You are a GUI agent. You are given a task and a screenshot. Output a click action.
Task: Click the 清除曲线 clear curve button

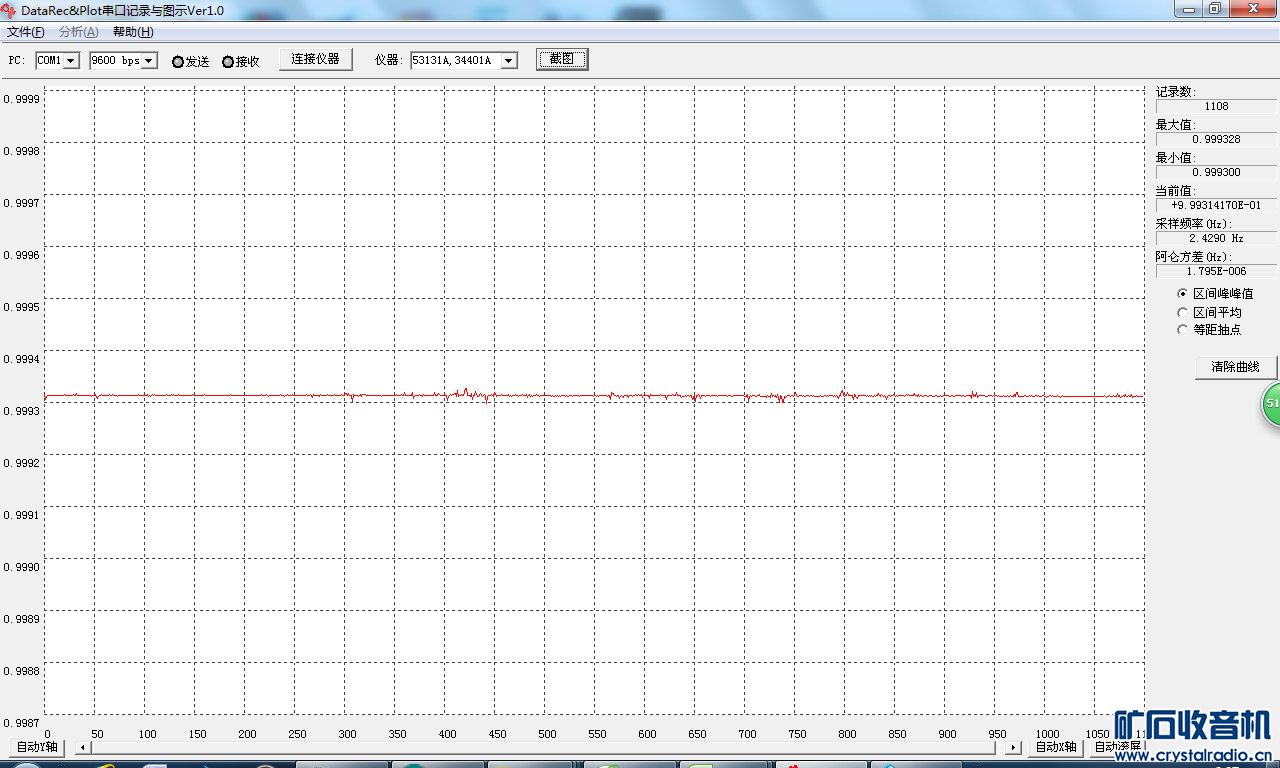pyautogui.click(x=1235, y=367)
